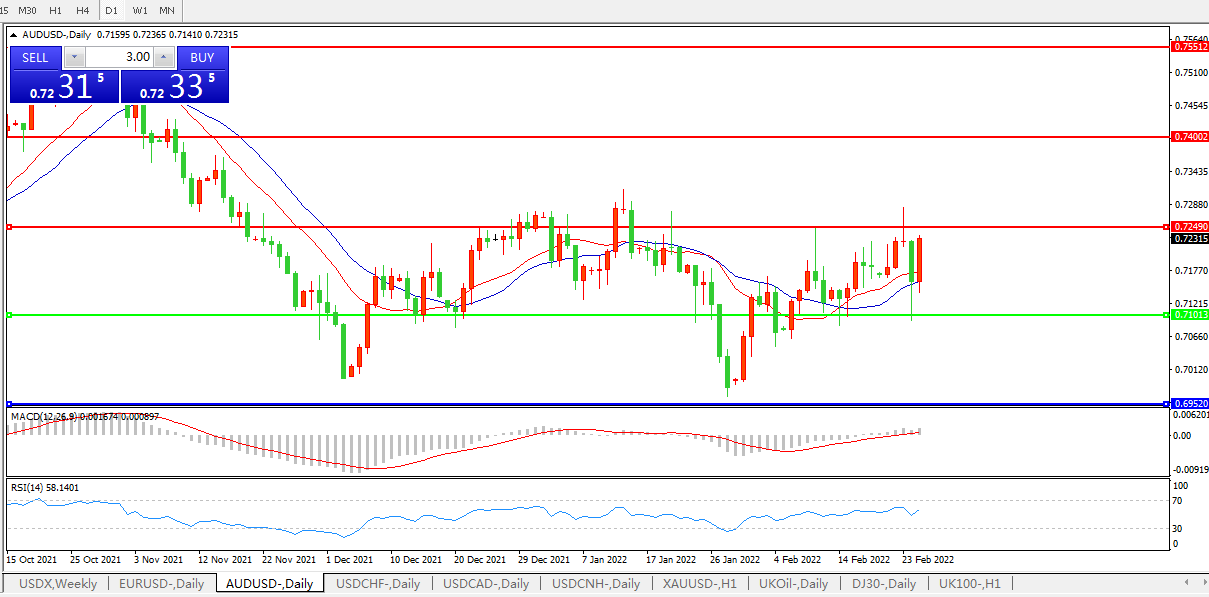Decrease lot volume with down arrow
The width and height of the screenshot is (1209, 597).
coord(73,57)
